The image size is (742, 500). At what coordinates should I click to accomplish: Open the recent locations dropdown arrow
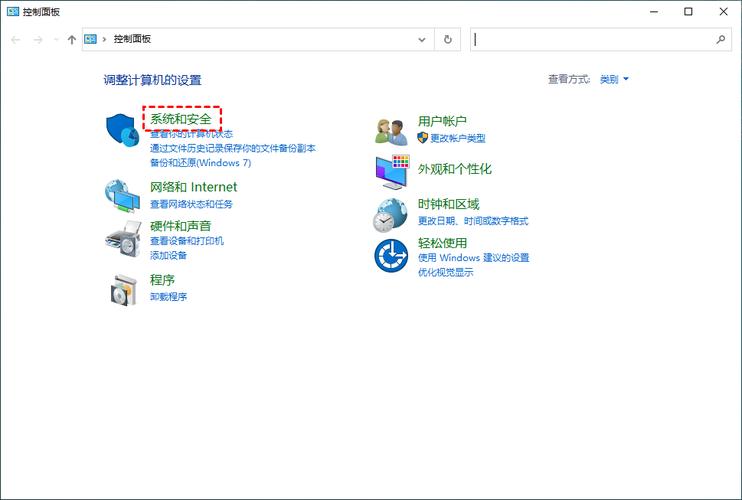tap(56, 40)
